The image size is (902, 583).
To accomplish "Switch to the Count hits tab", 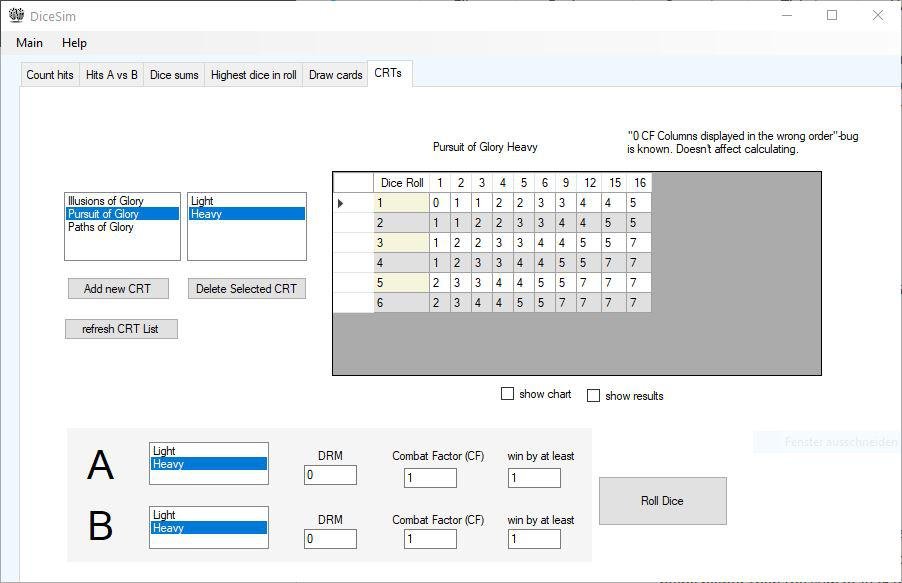I will [50, 75].
